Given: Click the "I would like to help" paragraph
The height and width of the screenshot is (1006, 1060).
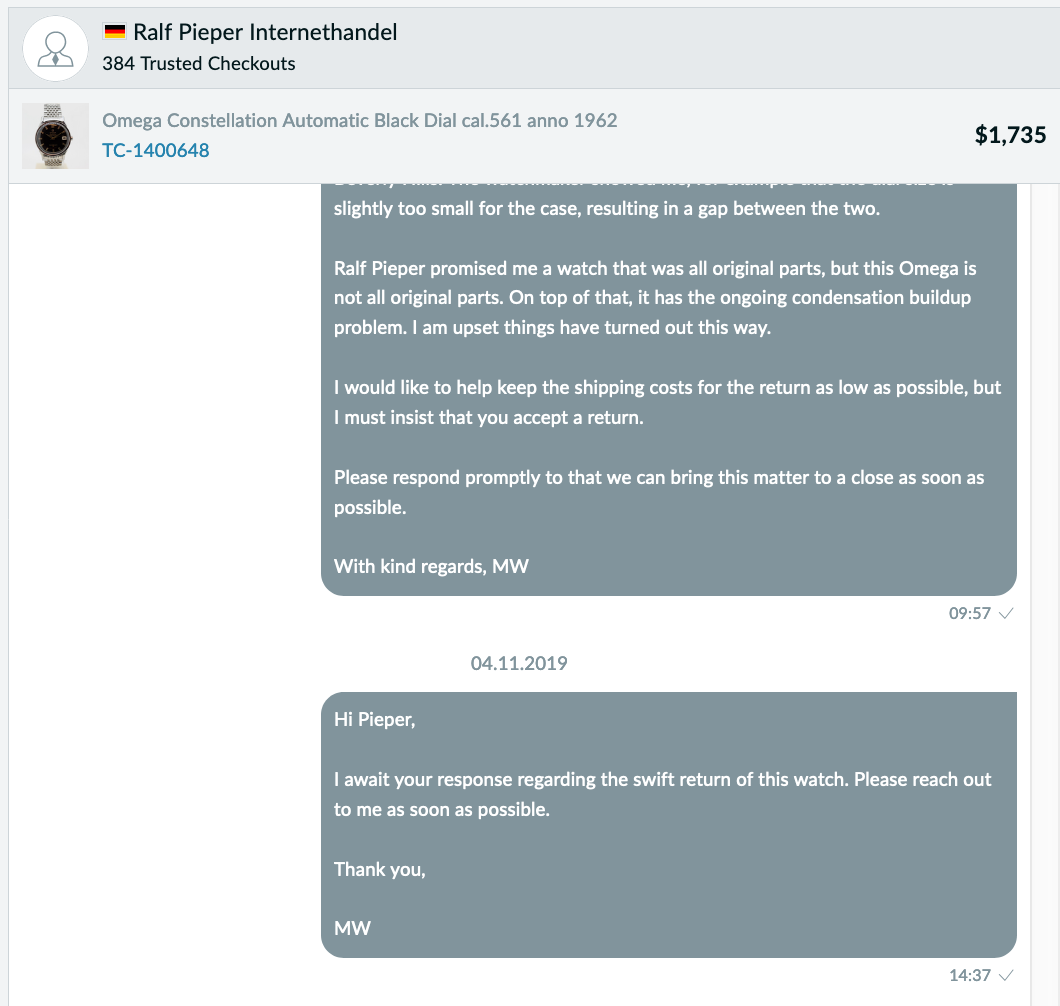Looking at the screenshot, I should tap(667, 402).
